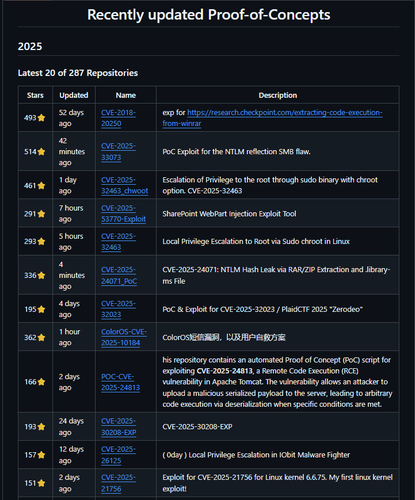Open the POC-CVE-2025-24813 repository link
The width and height of the screenshot is (415, 500).
pos(121,382)
